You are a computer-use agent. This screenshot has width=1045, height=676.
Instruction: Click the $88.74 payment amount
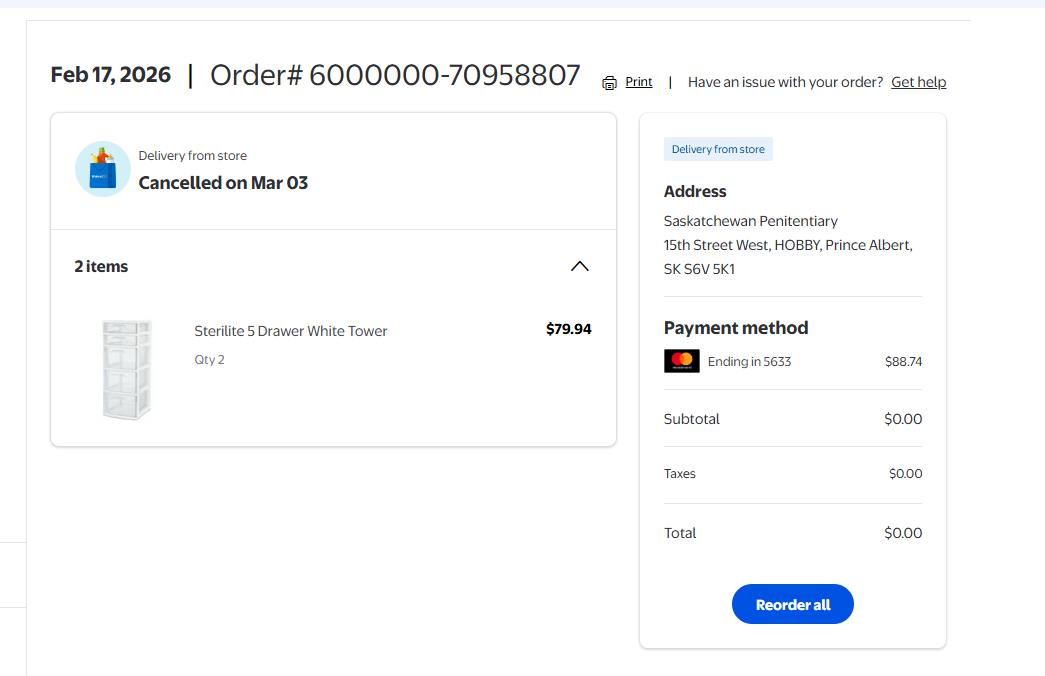pos(903,362)
